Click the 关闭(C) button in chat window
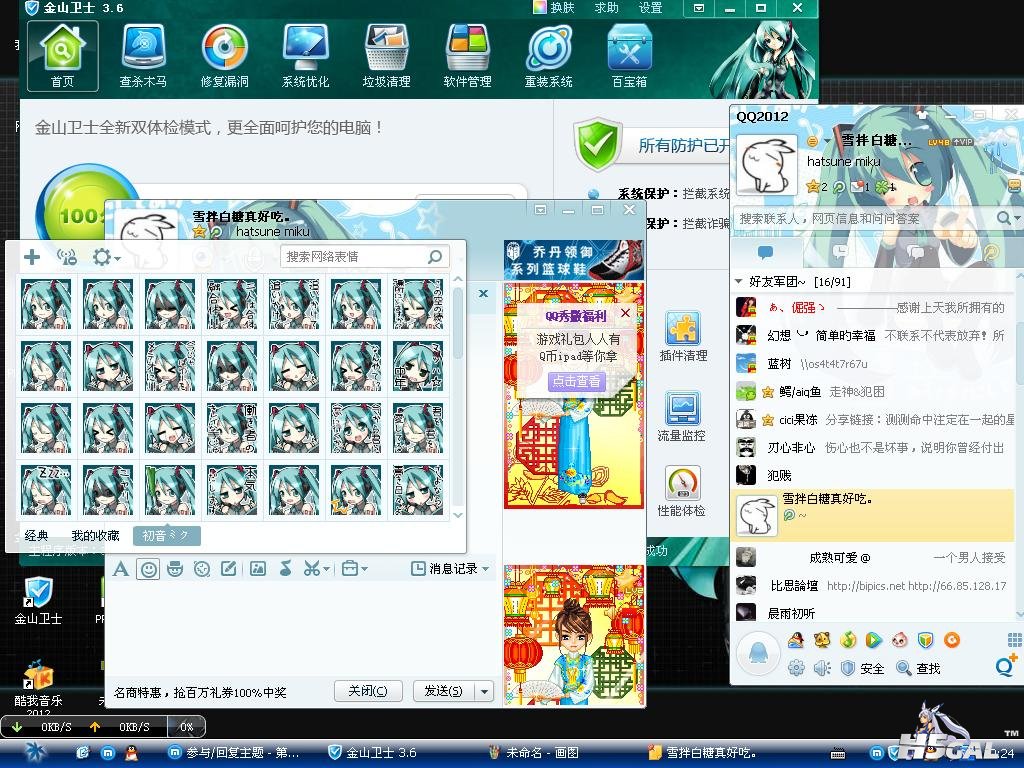Screen dimensions: 1024x768 [368, 691]
